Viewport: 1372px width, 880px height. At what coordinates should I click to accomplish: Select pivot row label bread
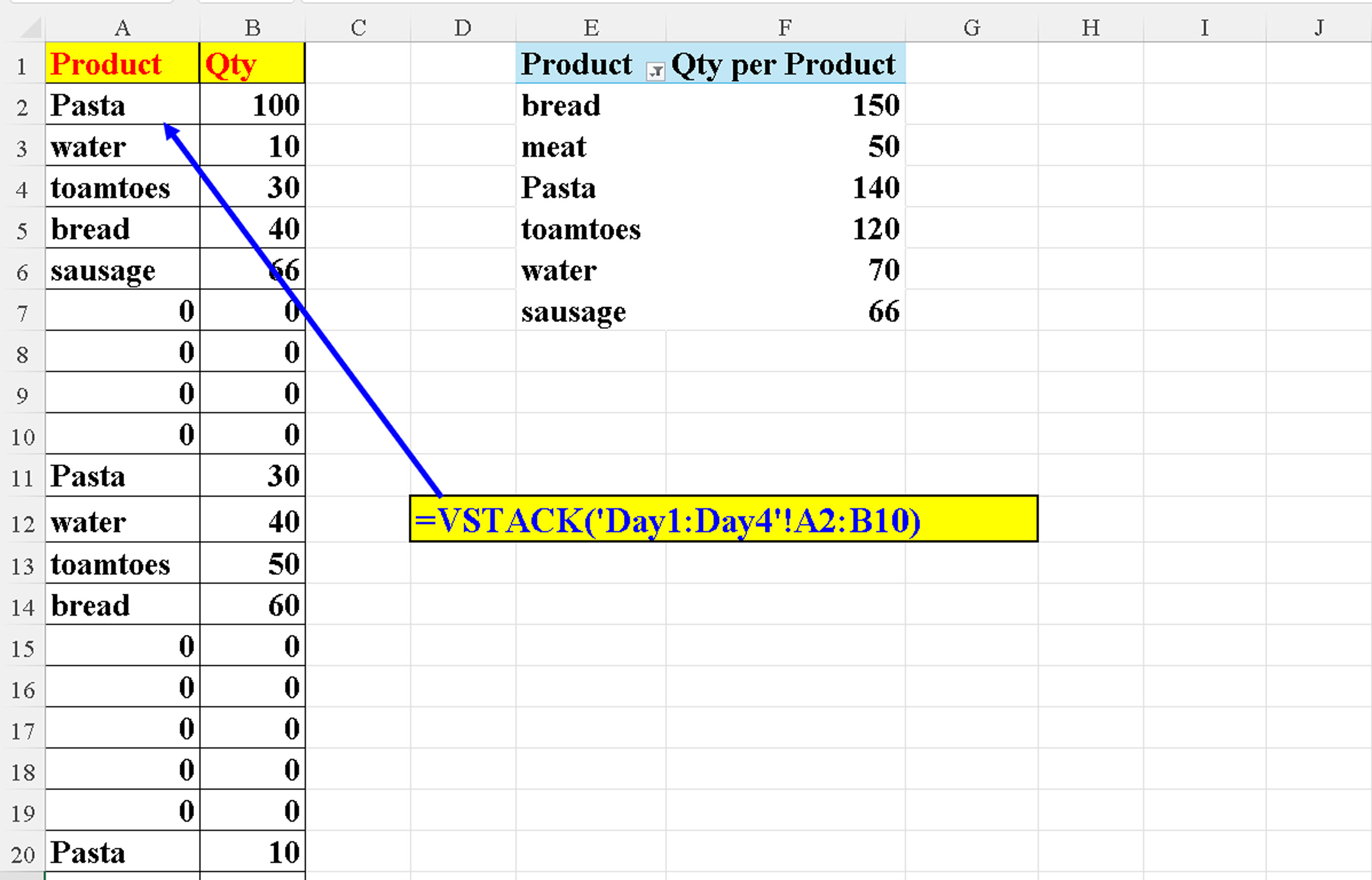click(591, 104)
